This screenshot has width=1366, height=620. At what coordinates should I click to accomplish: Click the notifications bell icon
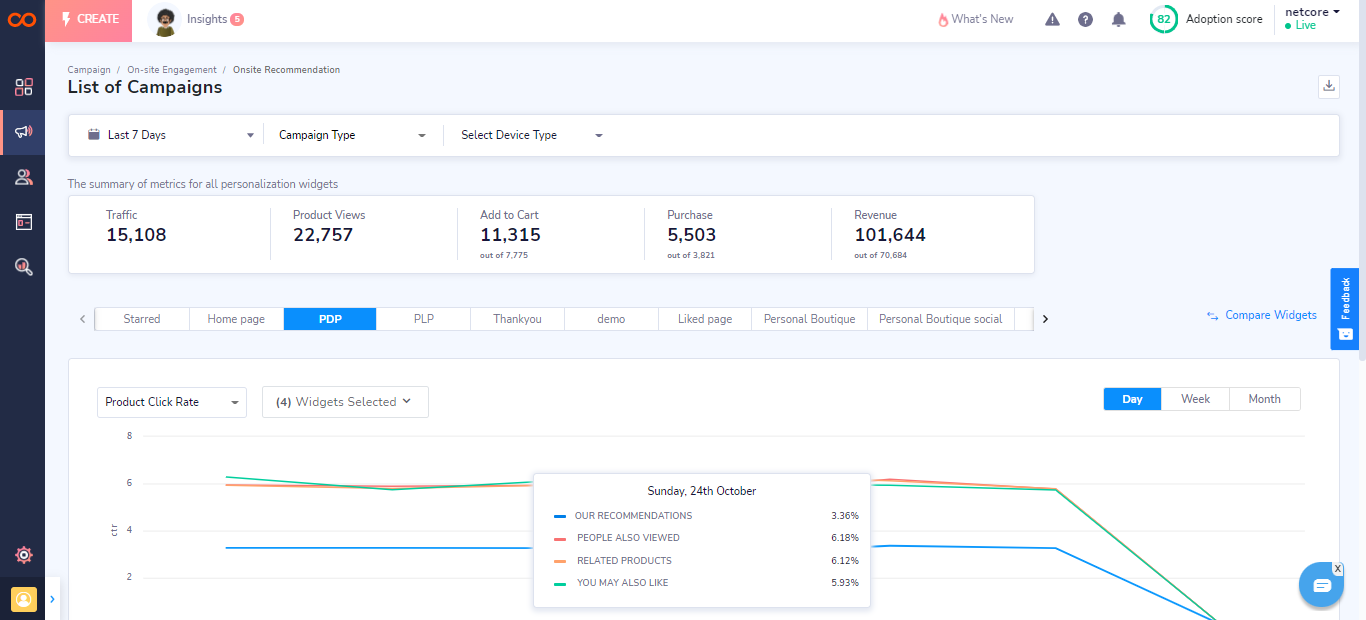(x=1119, y=19)
